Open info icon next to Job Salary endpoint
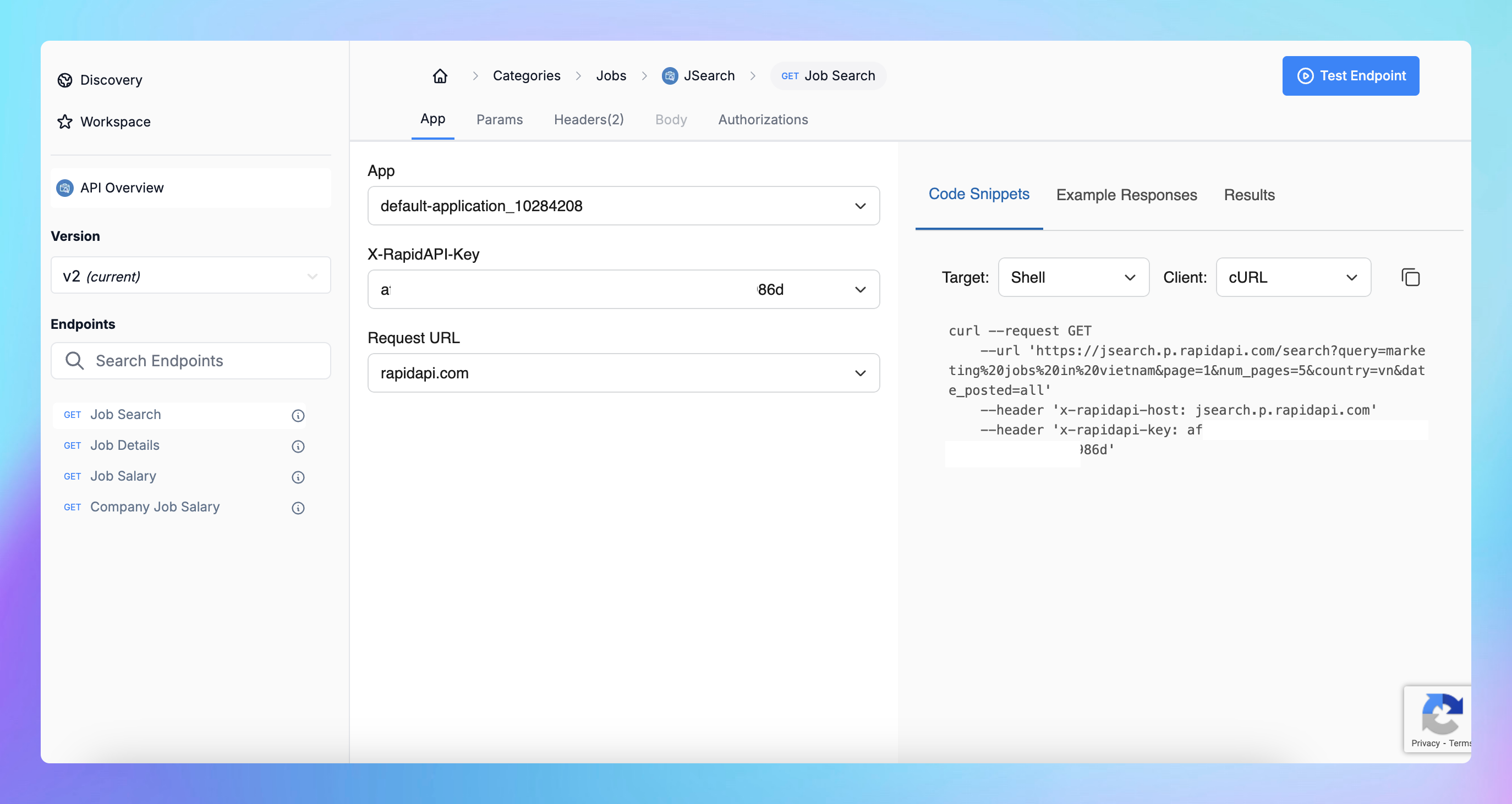1512x804 pixels. [298, 477]
